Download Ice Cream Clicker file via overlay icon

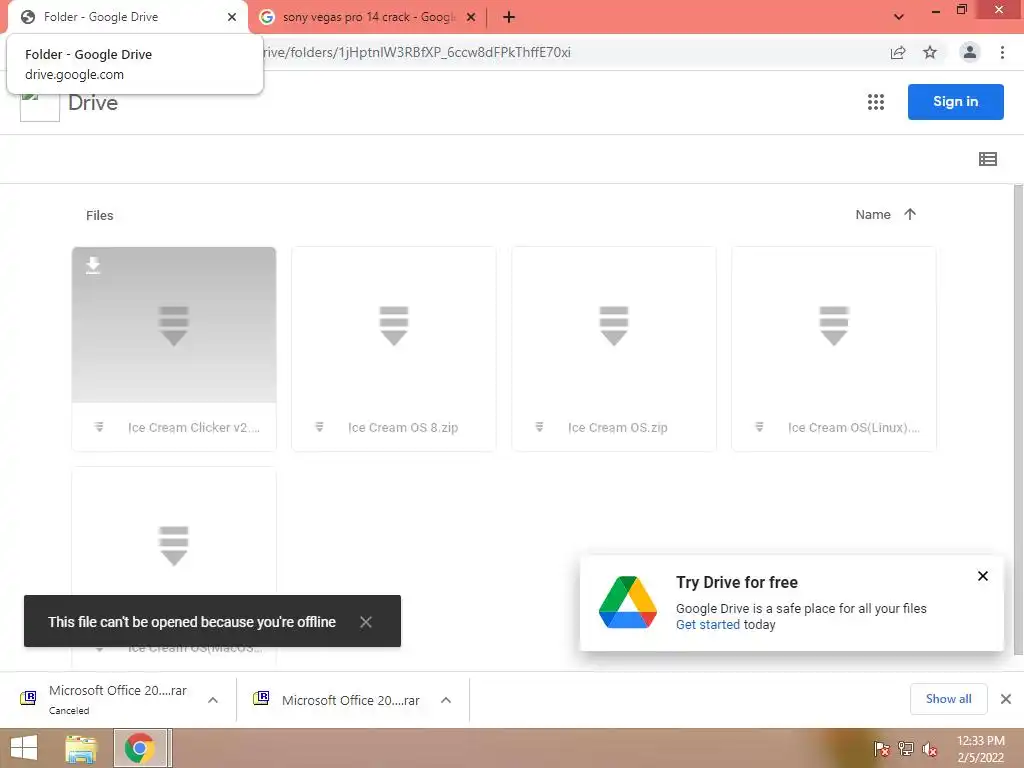tap(93, 265)
